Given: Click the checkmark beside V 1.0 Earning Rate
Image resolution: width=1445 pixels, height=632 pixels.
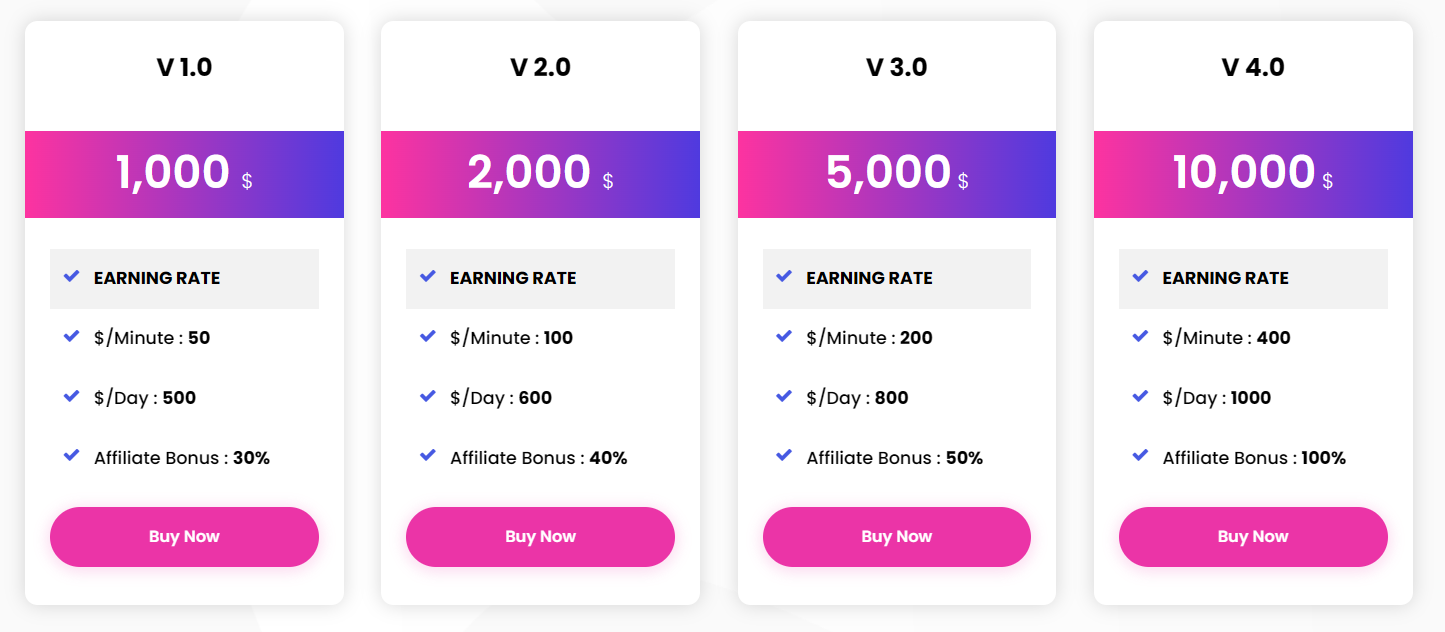Looking at the screenshot, I should pos(71,276).
